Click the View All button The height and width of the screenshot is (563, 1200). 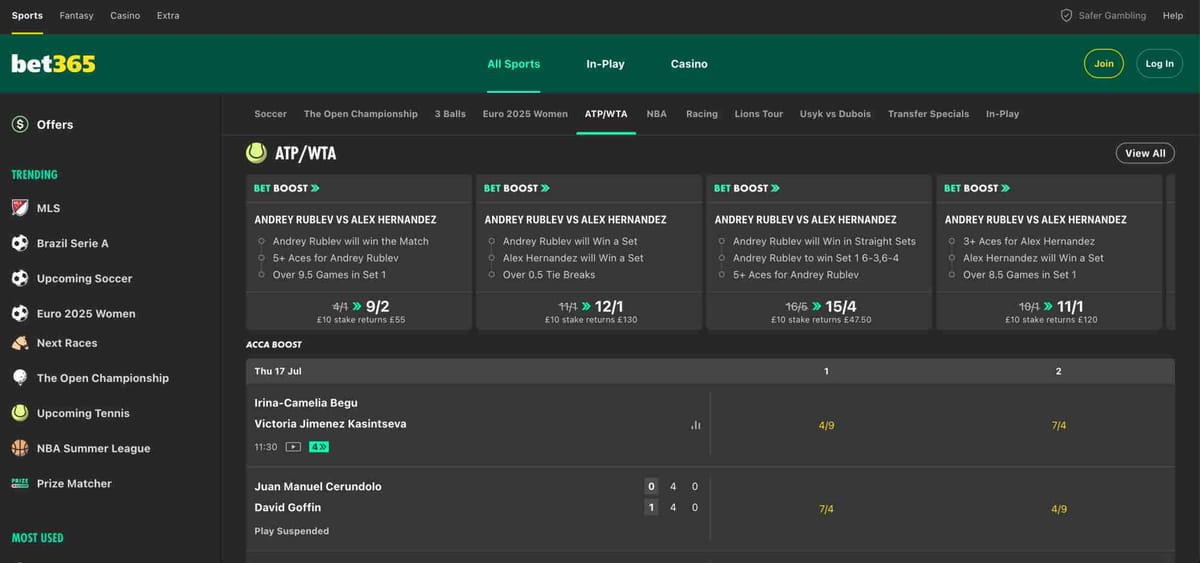point(1145,153)
